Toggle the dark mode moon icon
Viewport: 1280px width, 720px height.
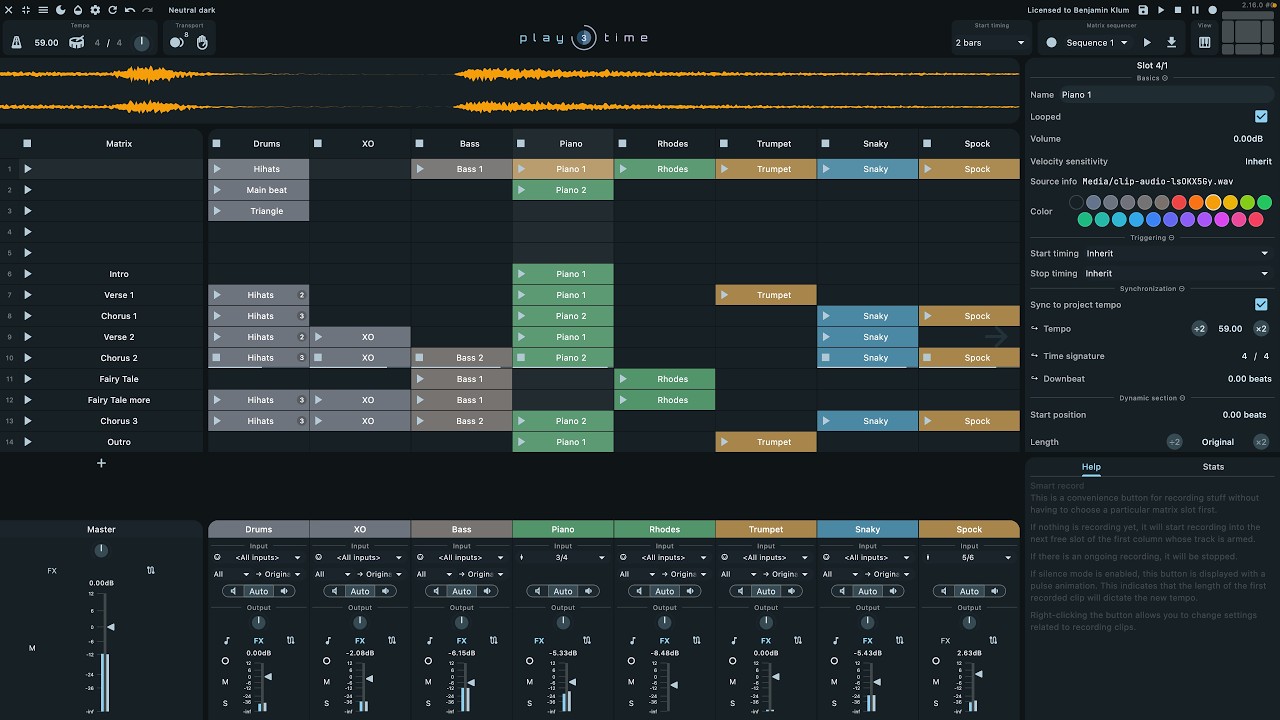61,10
